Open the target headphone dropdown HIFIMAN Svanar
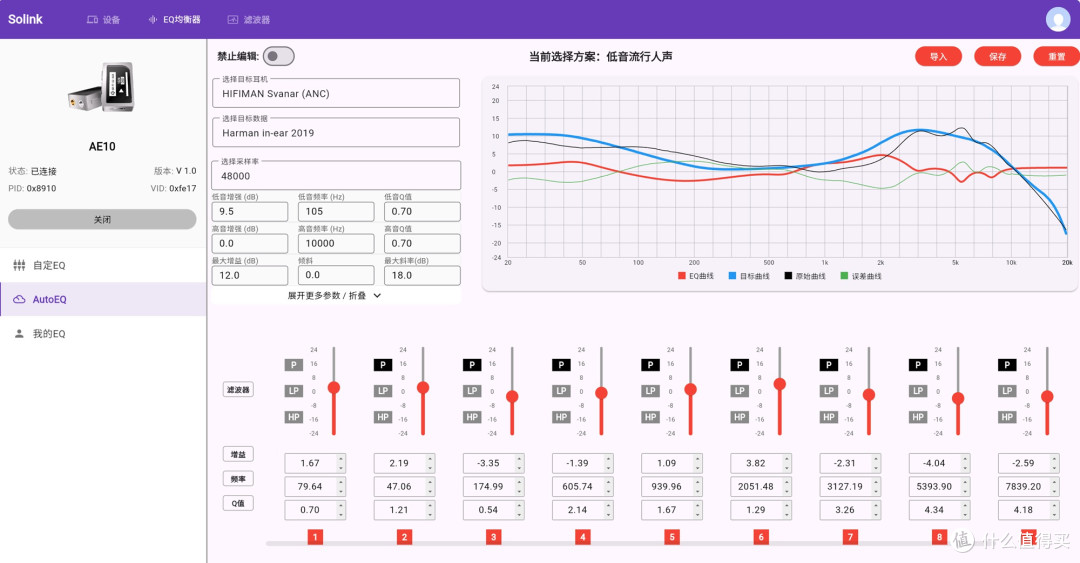The width and height of the screenshot is (1080, 563). (x=336, y=93)
